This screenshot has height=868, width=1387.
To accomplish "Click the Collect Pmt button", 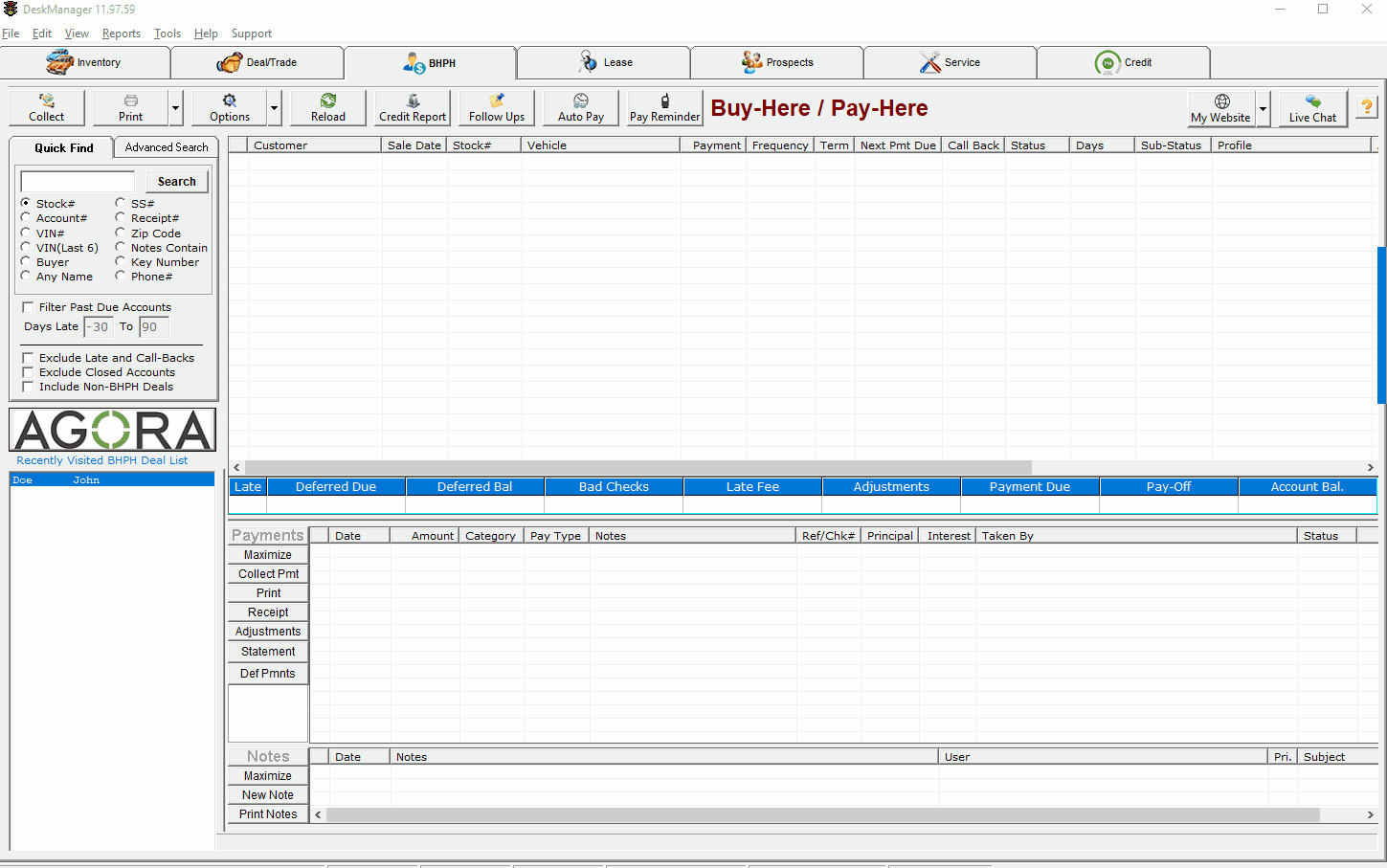I will [268, 574].
